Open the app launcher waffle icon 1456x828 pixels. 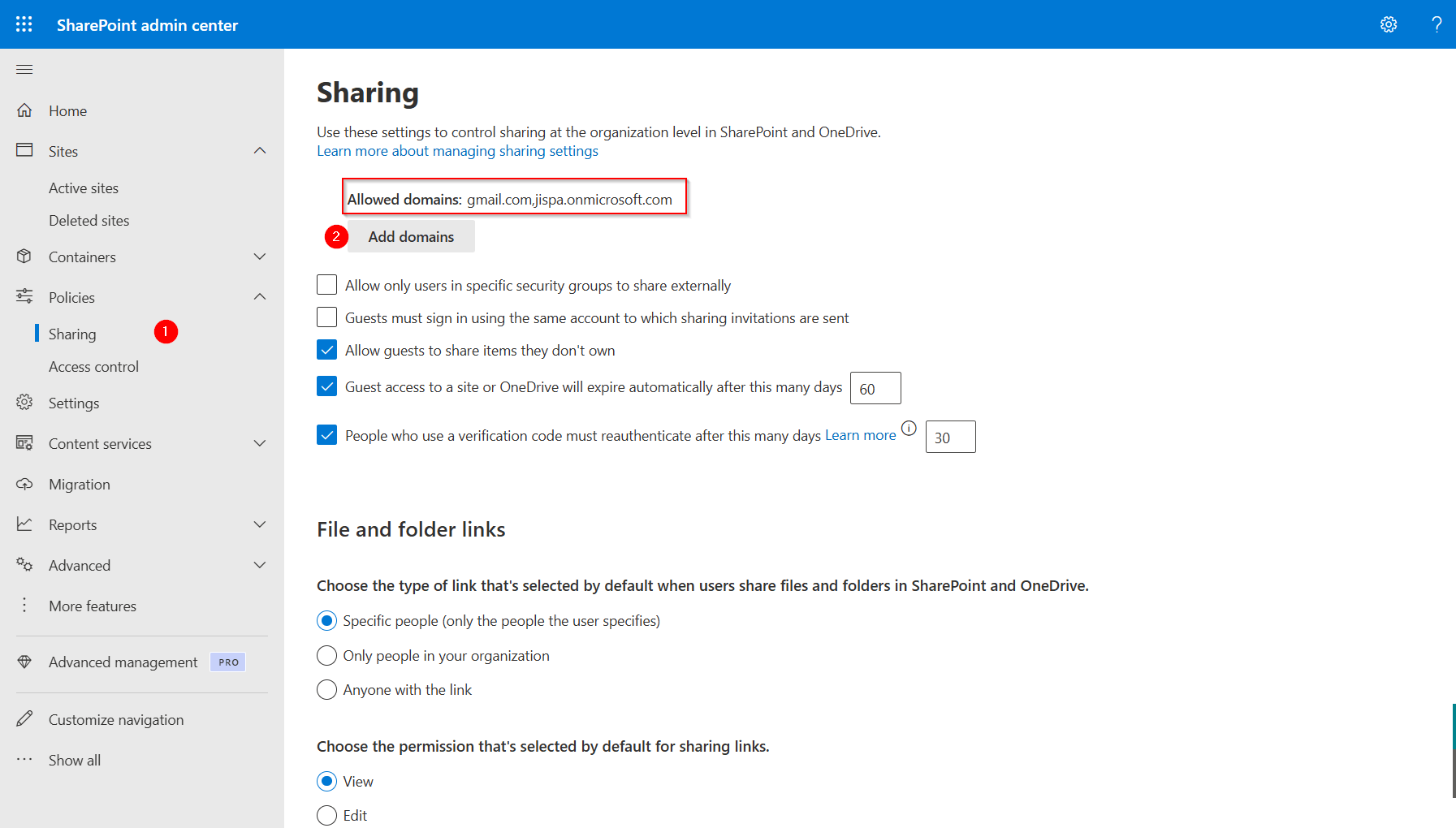pyautogui.click(x=24, y=24)
